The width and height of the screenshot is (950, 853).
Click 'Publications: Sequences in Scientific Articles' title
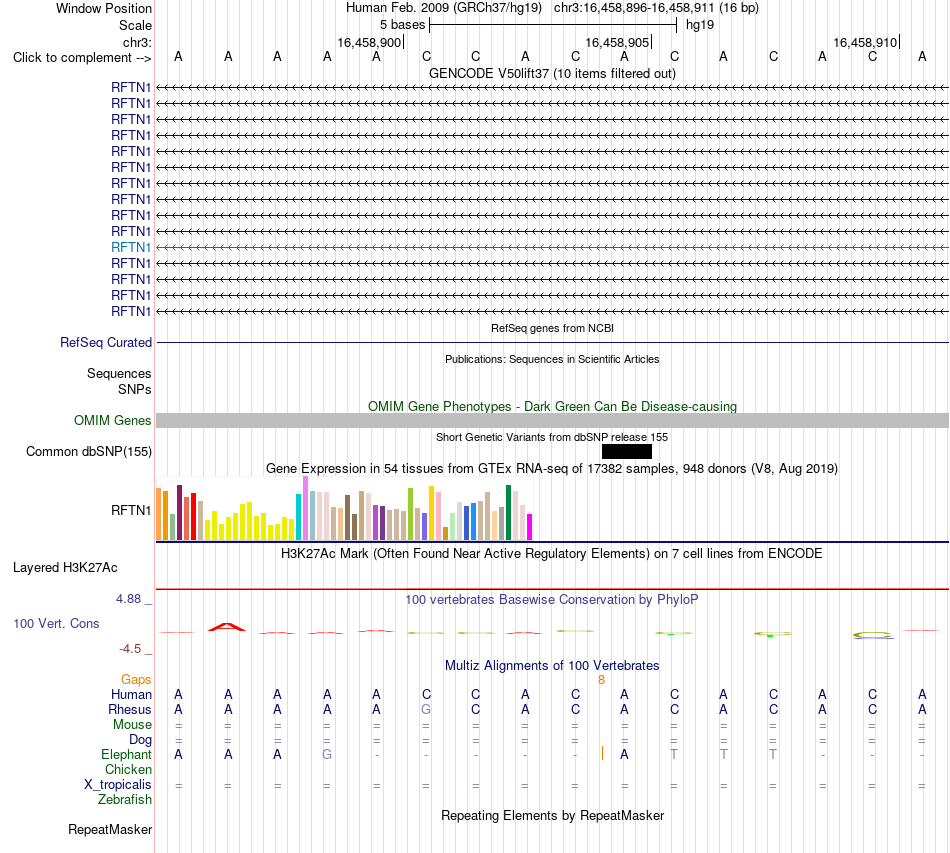[x=552, y=359]
